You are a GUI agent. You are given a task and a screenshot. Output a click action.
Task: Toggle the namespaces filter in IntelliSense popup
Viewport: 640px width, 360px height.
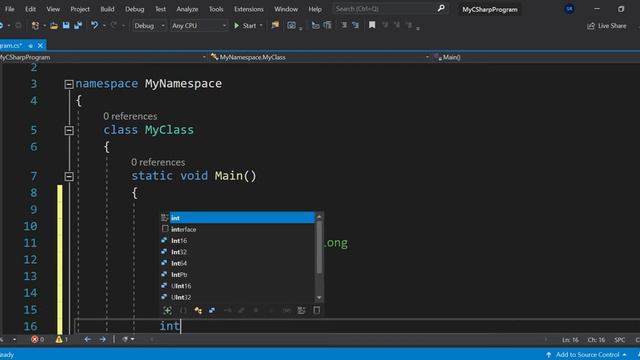183,311
